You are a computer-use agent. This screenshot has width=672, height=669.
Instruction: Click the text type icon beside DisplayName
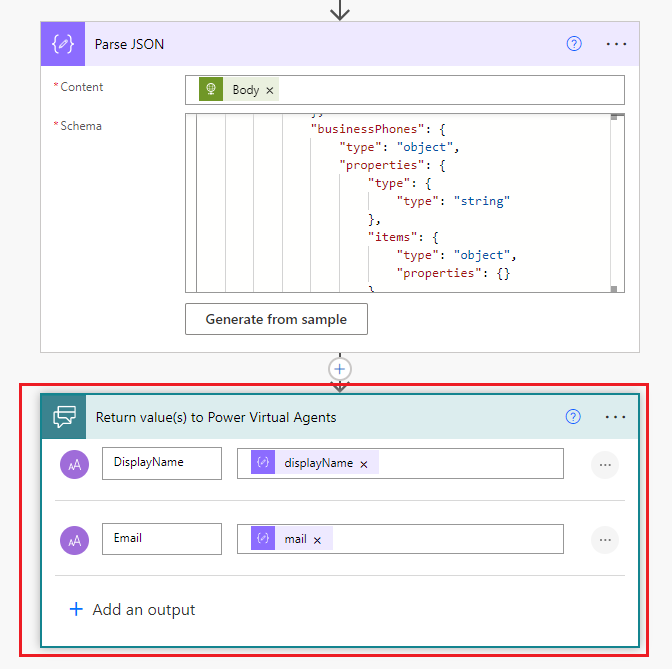[75, 464]
